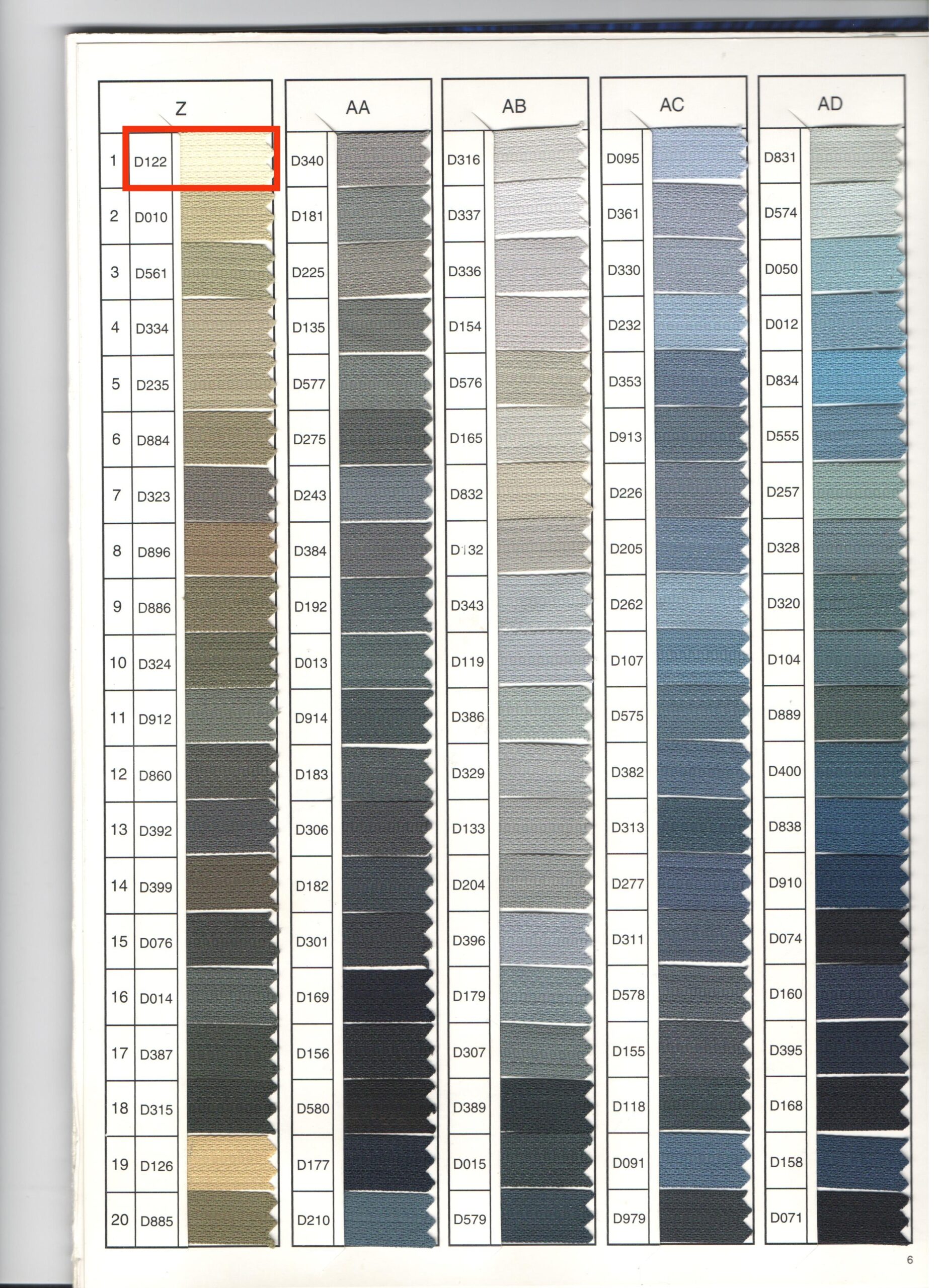937x1288 pixels.
Task: Click code label D235
Action: [x=153, y=385]
